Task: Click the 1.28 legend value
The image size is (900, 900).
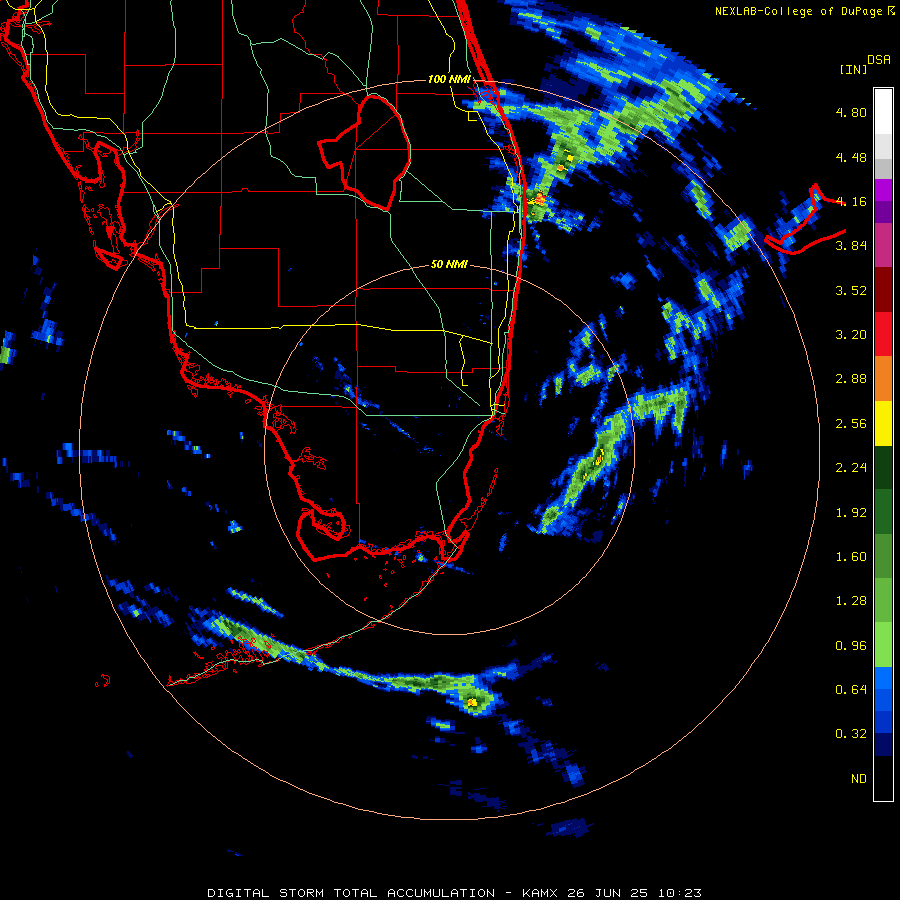Action: [x=851, y=601]
